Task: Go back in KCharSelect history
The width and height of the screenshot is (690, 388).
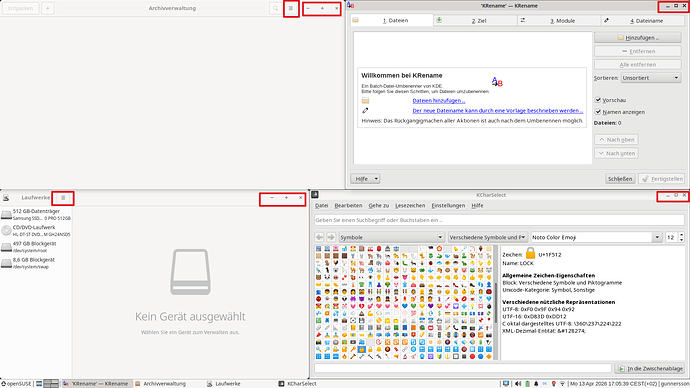Action: click(x=319, y=237)
